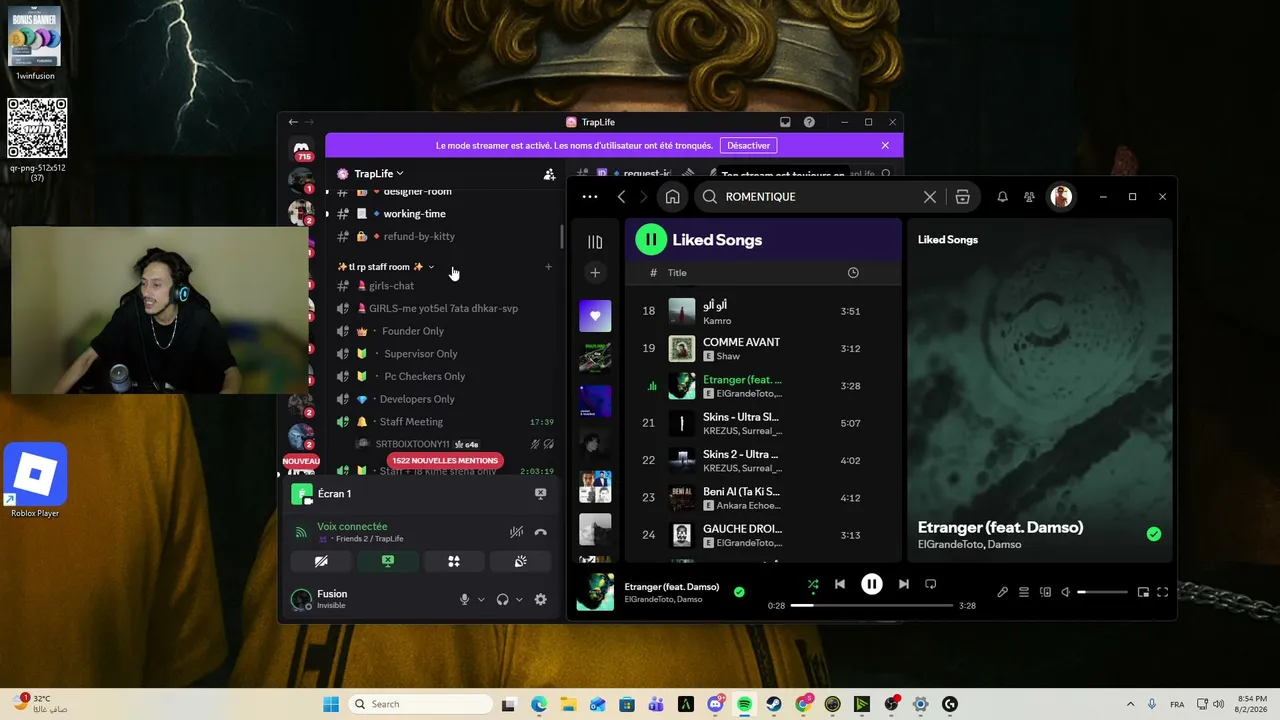Skip to the next track
1280x720 pixels.
pyautogui.click(x=903, y=584)
